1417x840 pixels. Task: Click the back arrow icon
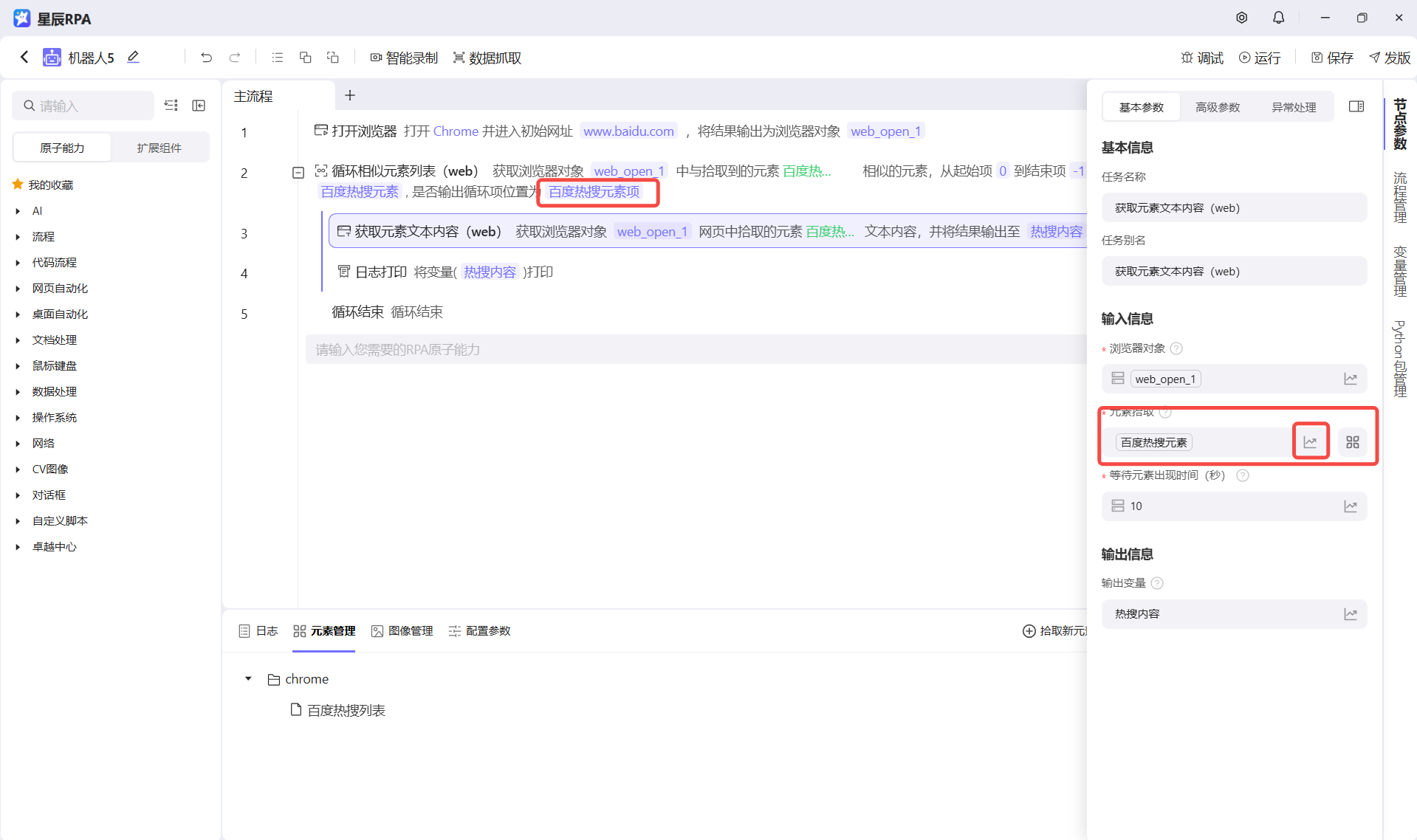[24, 57]
